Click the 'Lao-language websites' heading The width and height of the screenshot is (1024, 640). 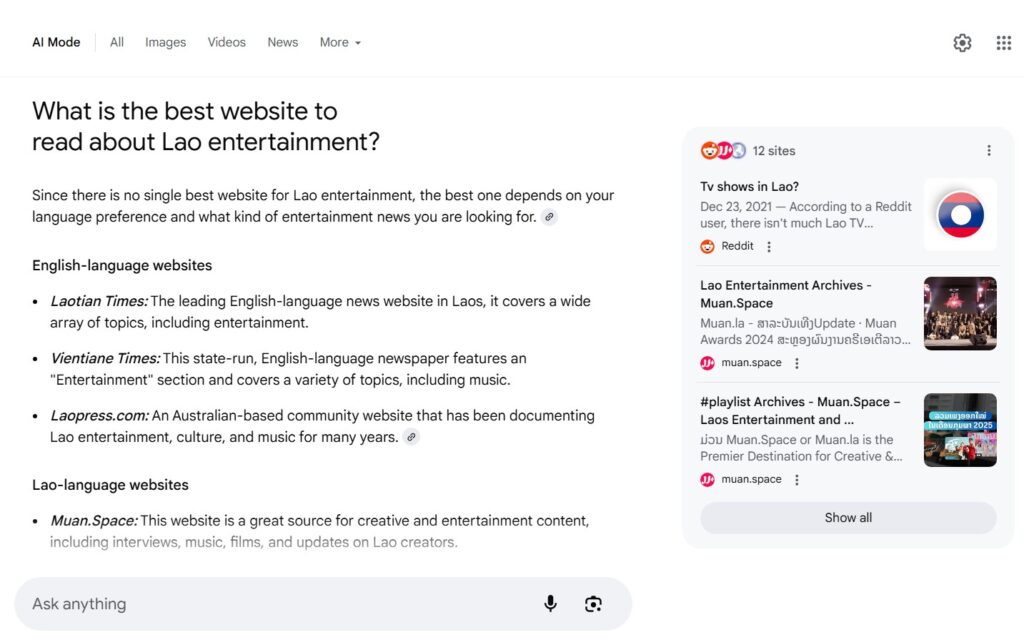pos(110,485)
